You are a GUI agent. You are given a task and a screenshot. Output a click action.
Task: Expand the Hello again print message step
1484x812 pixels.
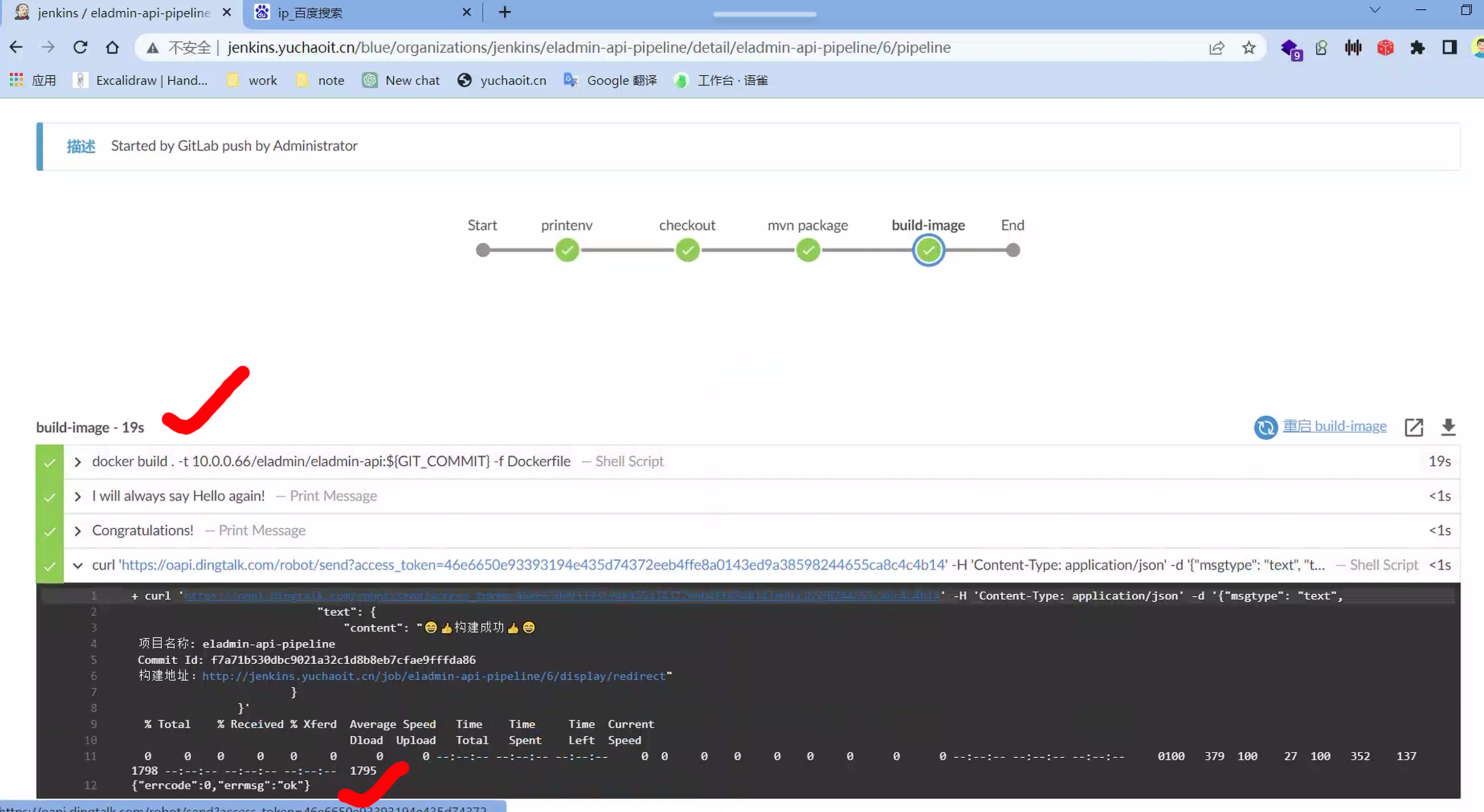click(78, 497)
